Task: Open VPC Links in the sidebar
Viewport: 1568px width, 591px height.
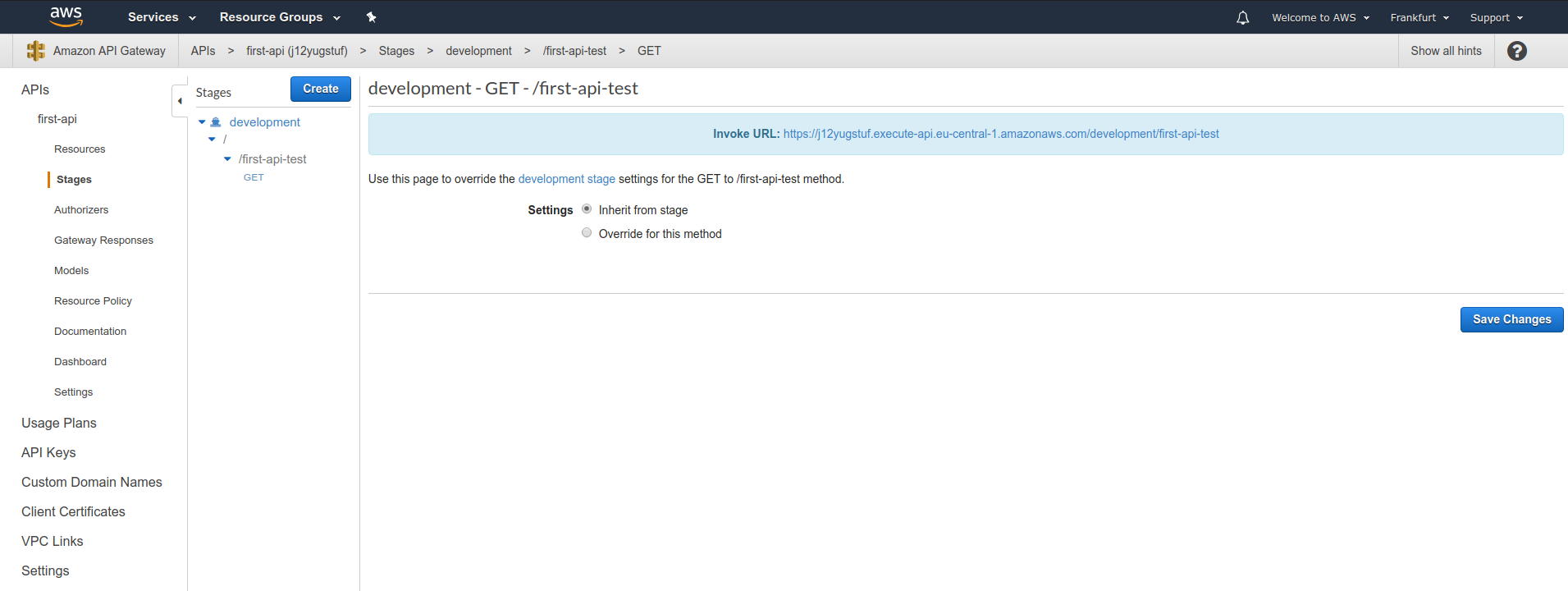Action: pyautogui.click(x=53, y=542)
